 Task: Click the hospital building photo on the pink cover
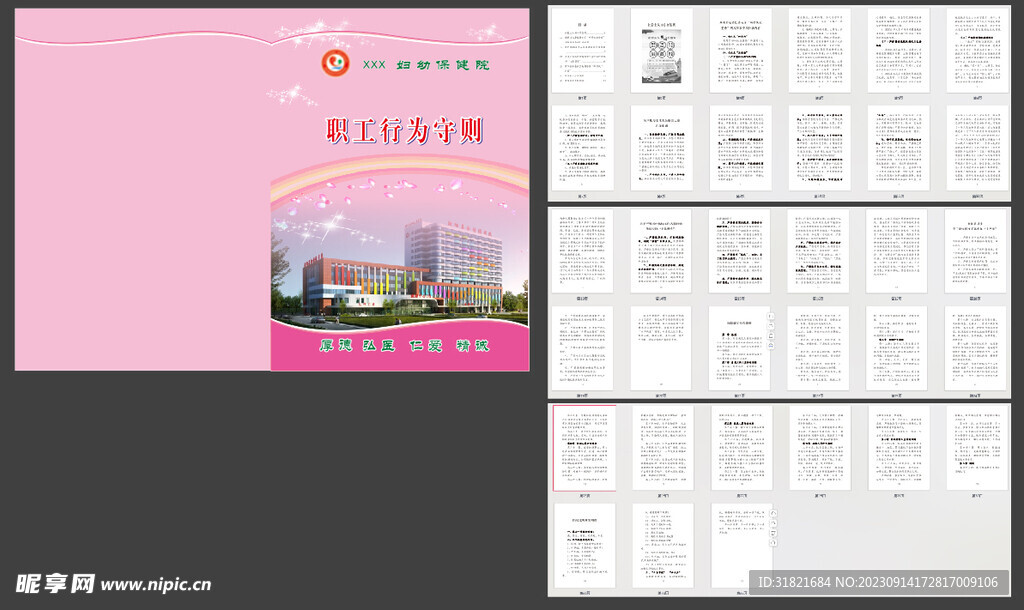400,279
